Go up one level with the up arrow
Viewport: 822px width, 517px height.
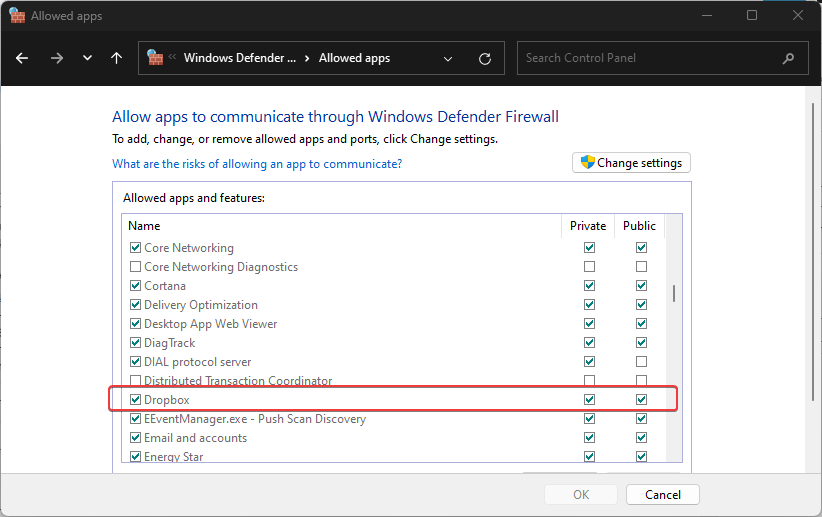click(x=116, y=58)
